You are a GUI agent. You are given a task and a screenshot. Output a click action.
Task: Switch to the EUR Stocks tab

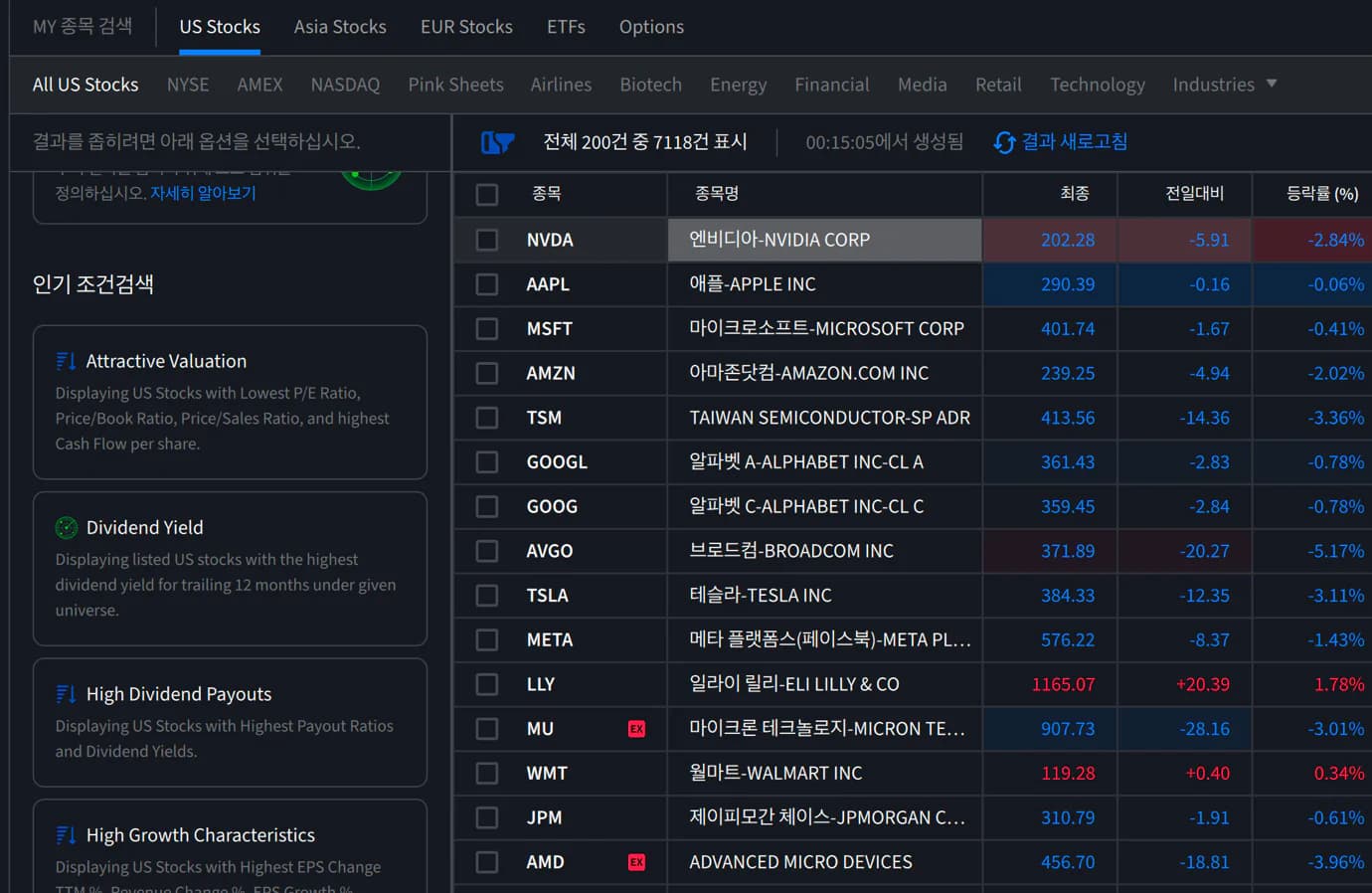tap(466, 27)
